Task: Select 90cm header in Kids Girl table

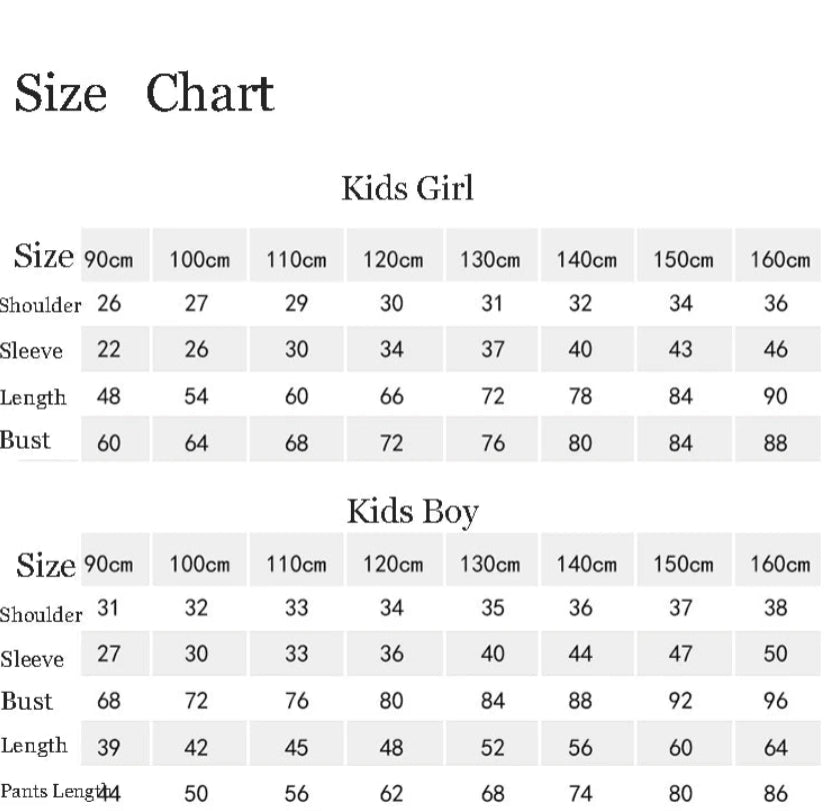Action: (x=109, y=260)
